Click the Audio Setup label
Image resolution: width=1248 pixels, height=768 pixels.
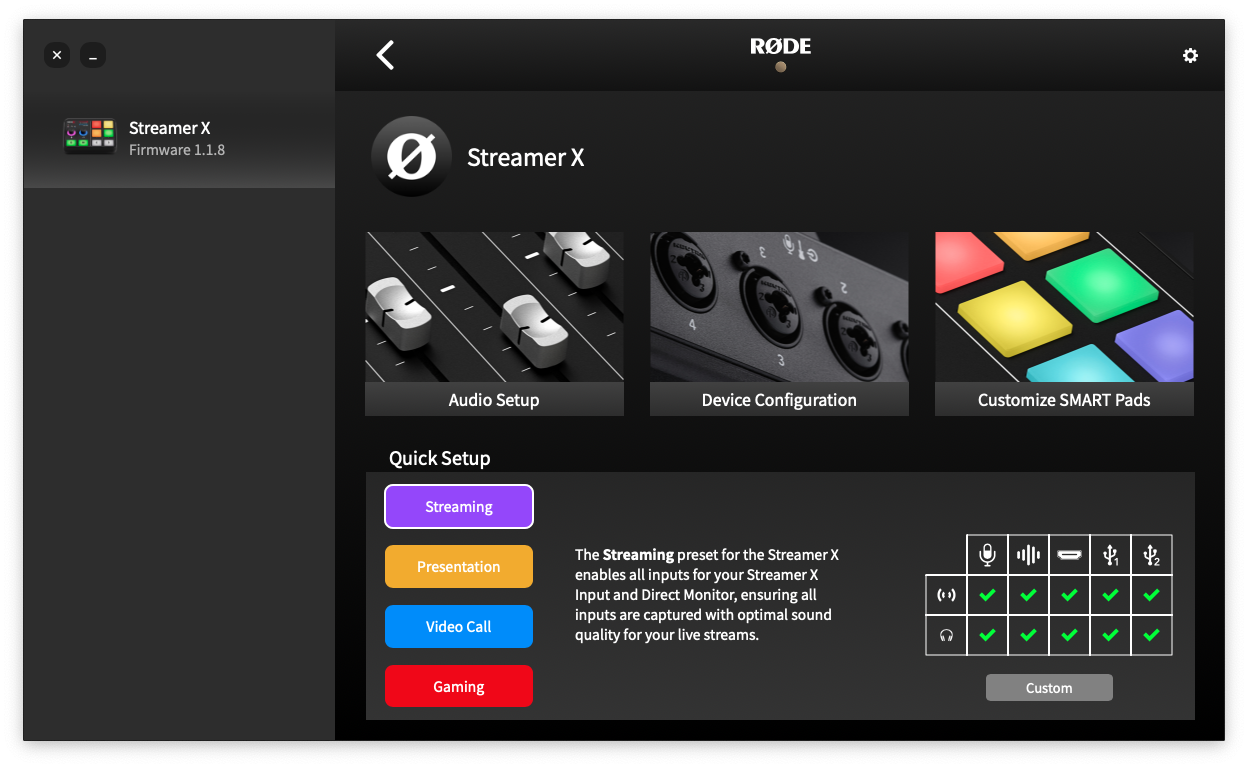click(x=494, y=400)
